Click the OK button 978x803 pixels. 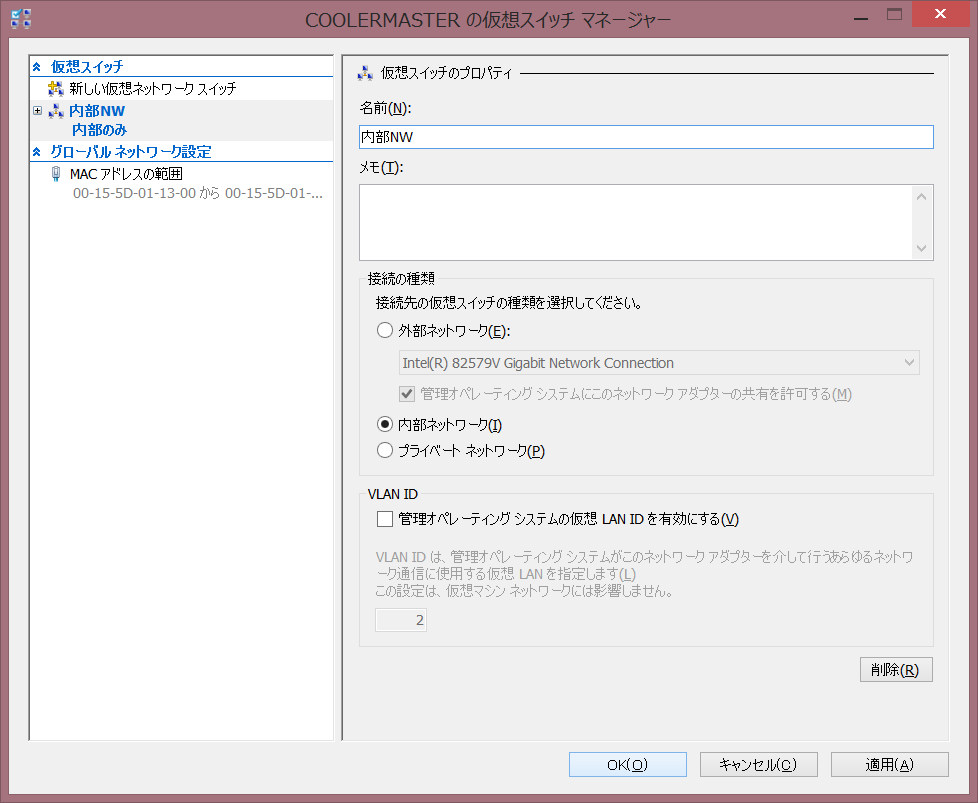point(627,765)
